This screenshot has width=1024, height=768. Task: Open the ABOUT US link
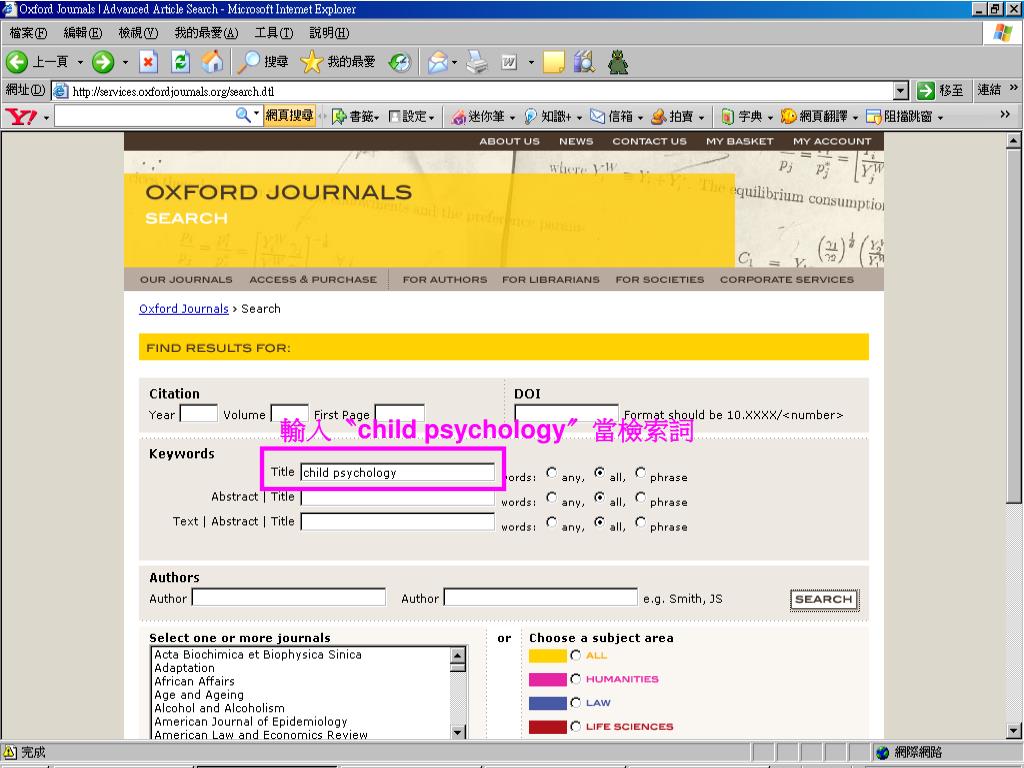point(509,141)
